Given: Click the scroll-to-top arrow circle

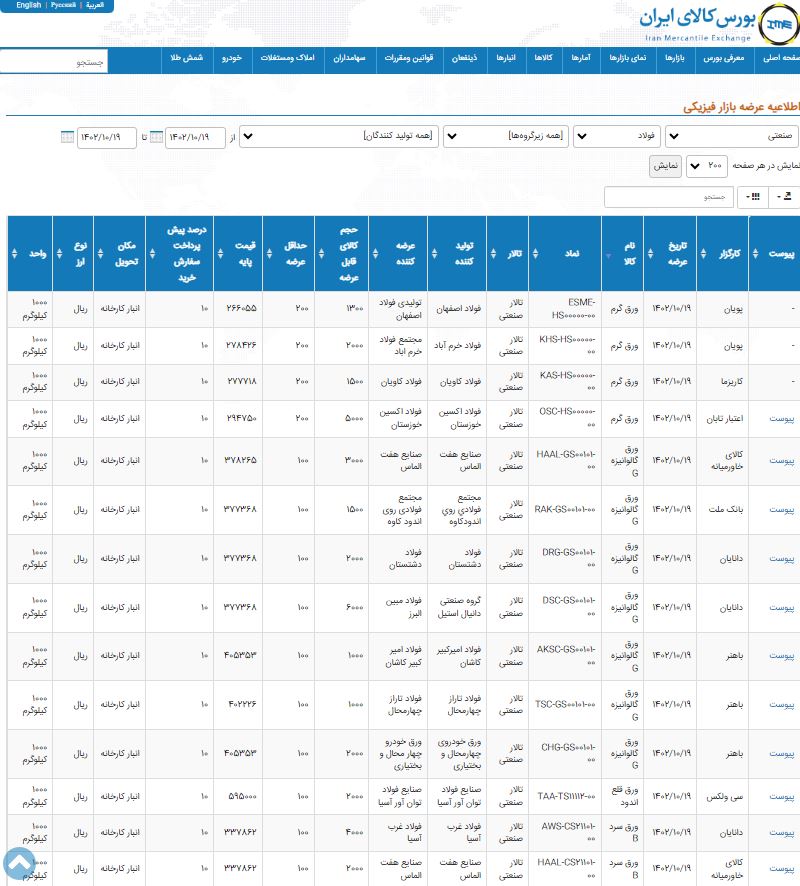Looking at the screenshot, I should pyautogui.click(x=20, y=863).
